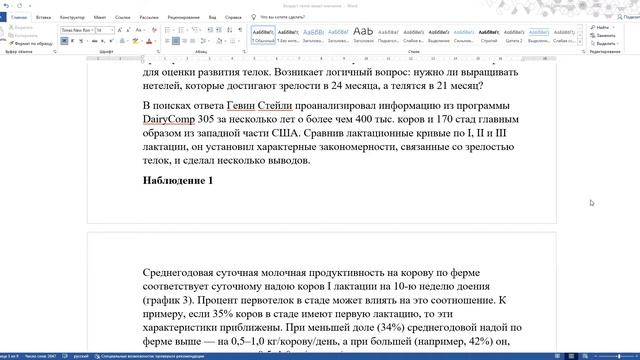Open the Макет (Layout) tab
The height and width of the screenshot is (360, 640).
click(100, 18)
